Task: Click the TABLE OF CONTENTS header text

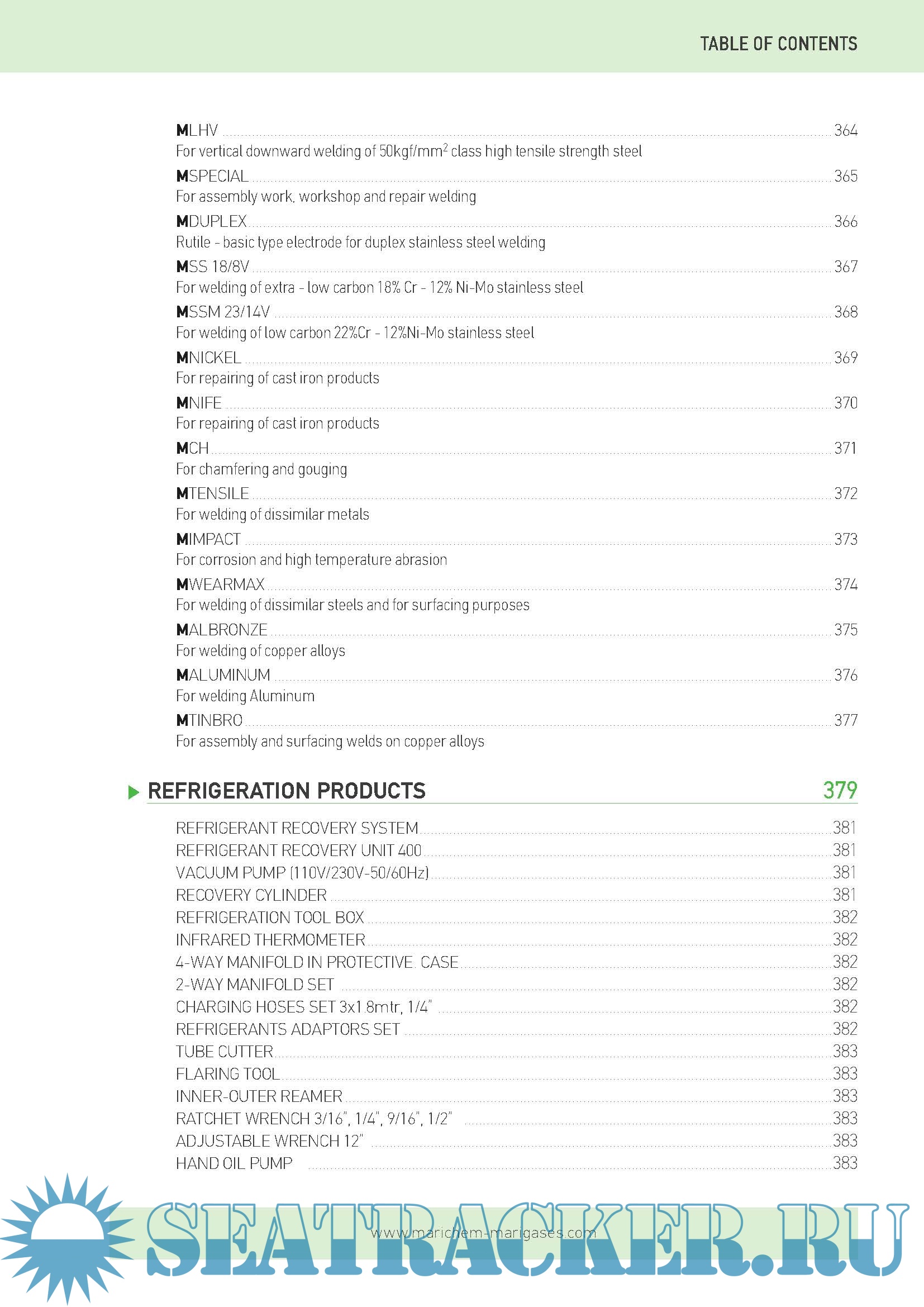Action: click(x=778, y=44)
